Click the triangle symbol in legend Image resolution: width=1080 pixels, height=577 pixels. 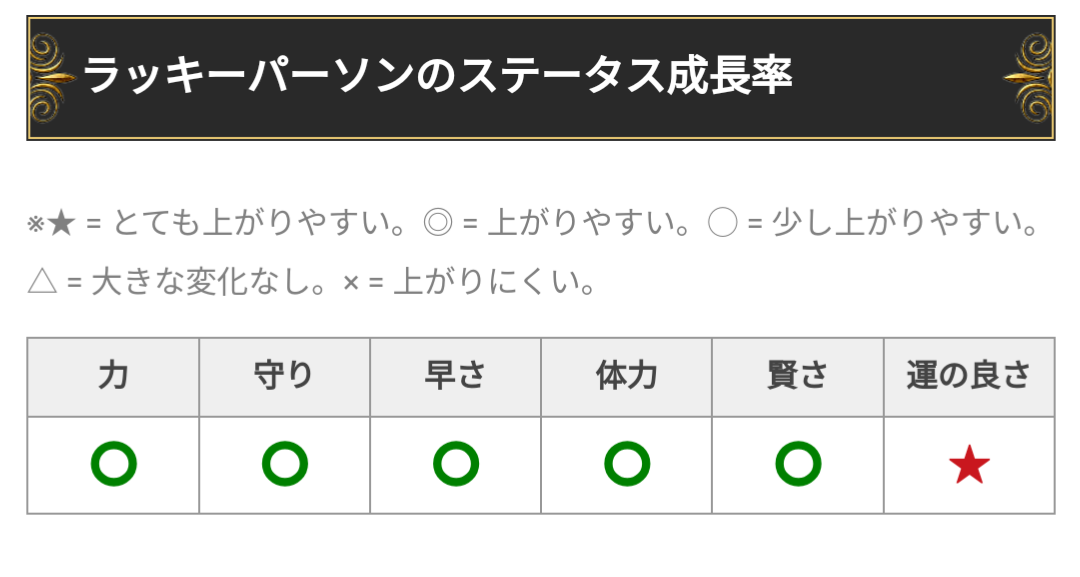(x=42, y=282)
